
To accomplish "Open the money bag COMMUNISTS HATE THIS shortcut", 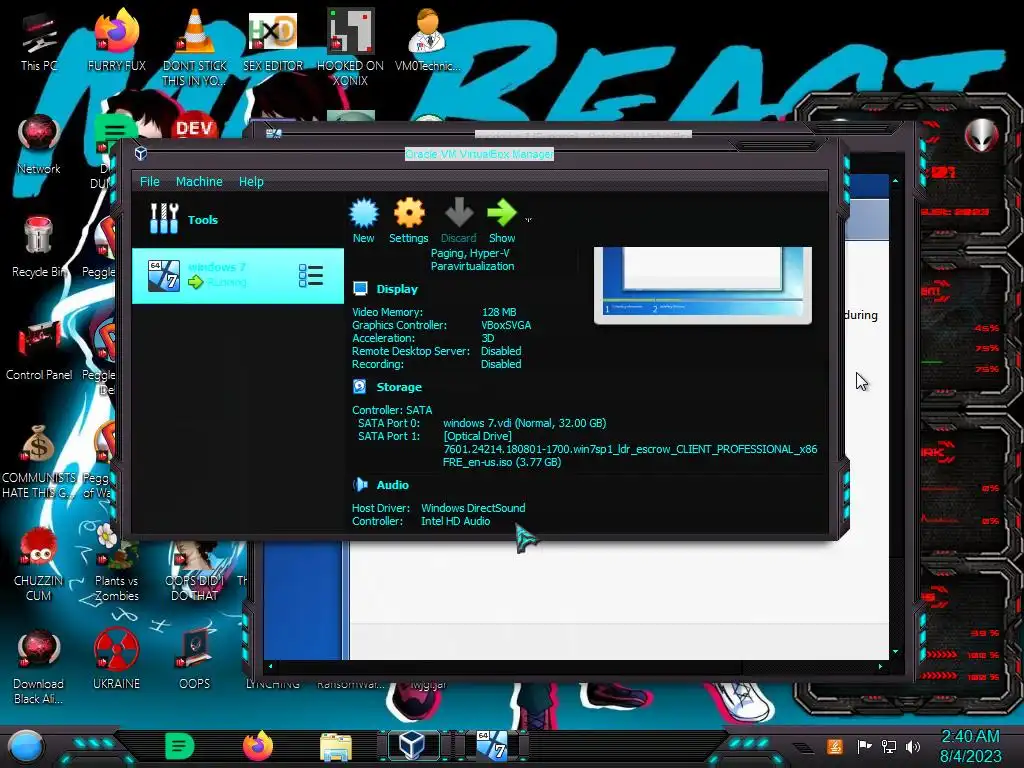I will [x=39, y=461].
